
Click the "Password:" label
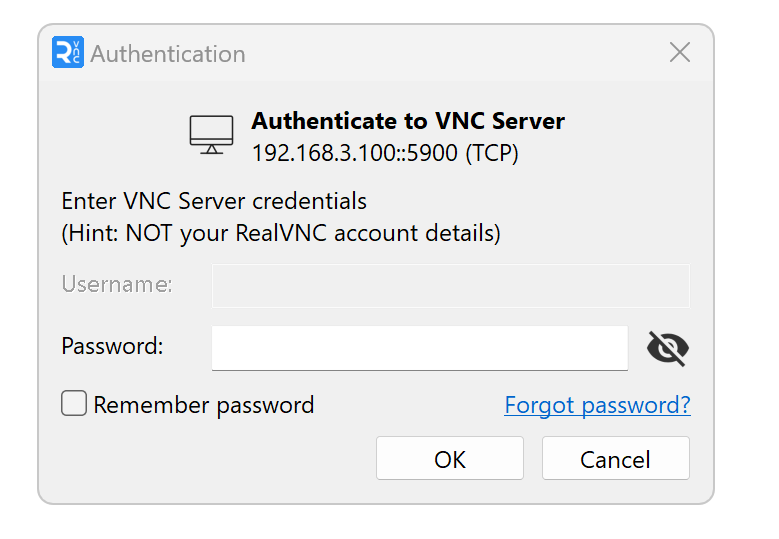112,347
